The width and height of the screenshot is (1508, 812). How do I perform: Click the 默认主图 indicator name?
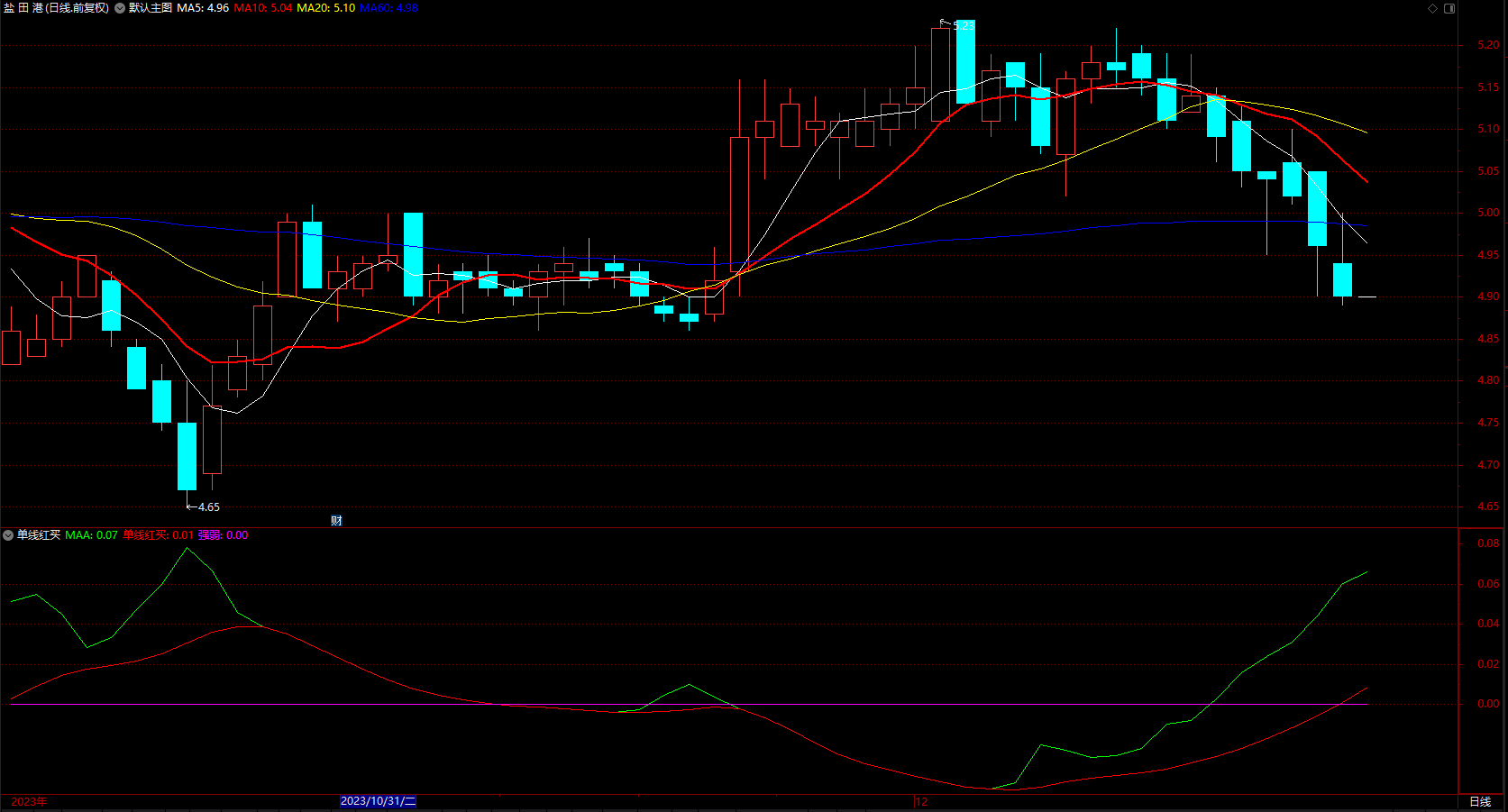tap(151, 8)
